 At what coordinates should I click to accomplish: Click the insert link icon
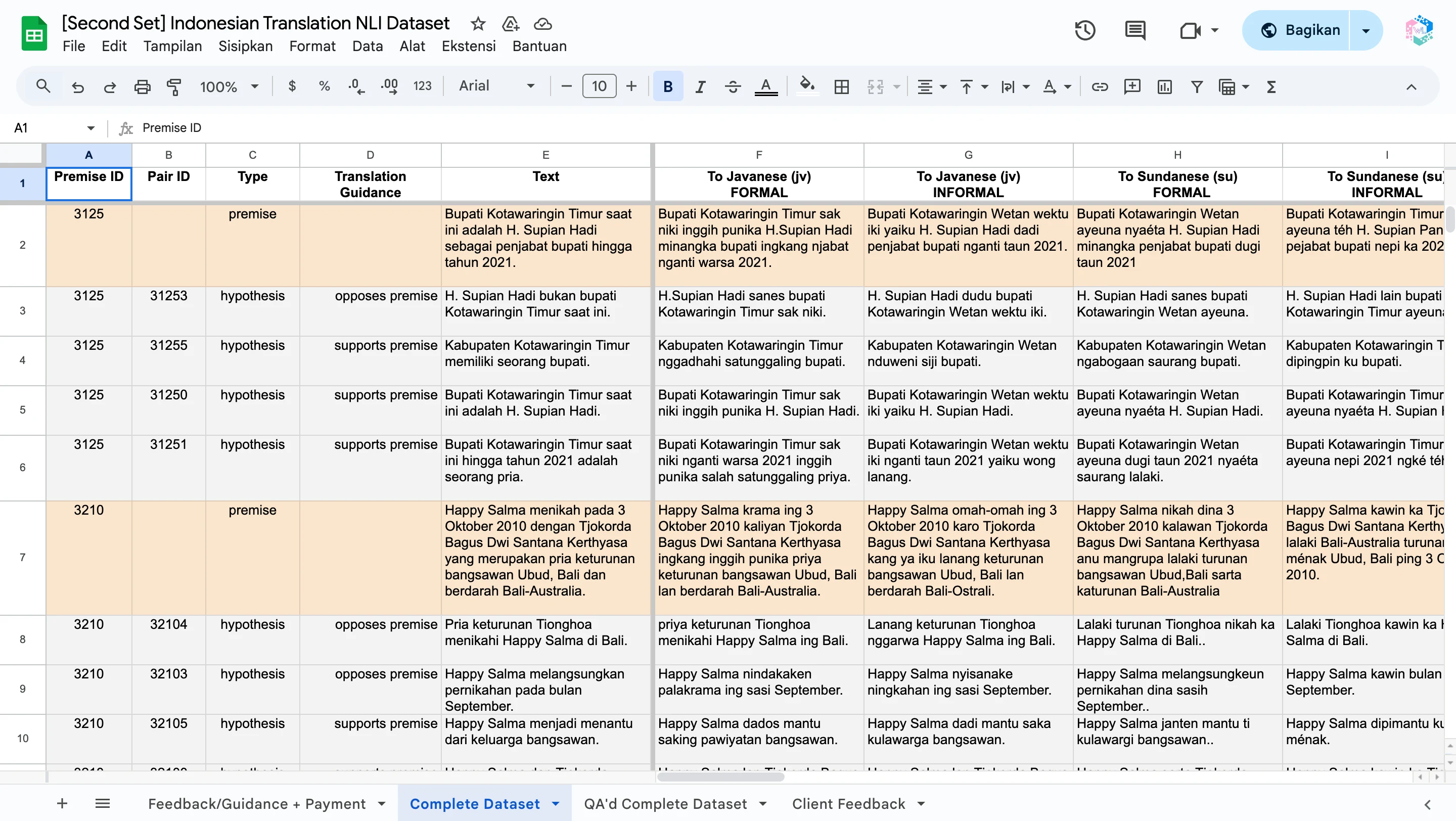coord(1100,86)
